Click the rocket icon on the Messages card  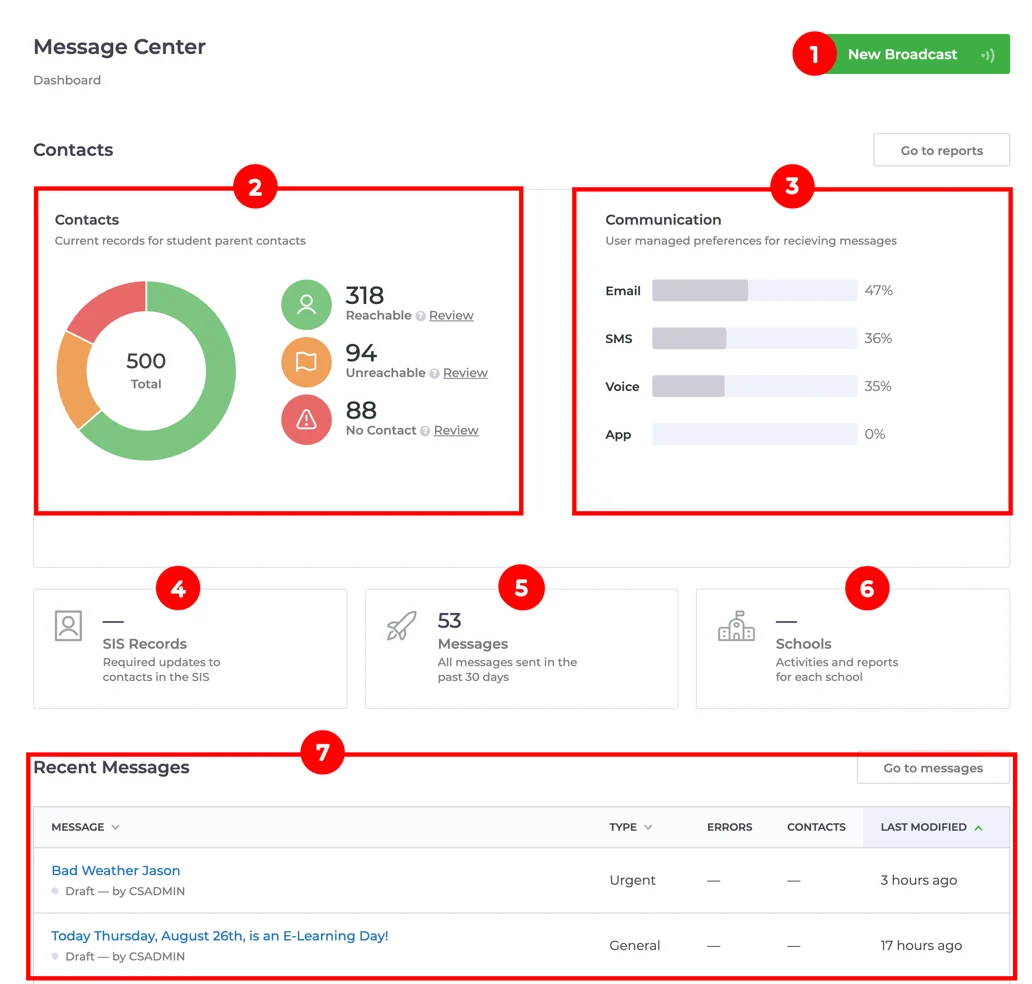click(x=400, y=626)
